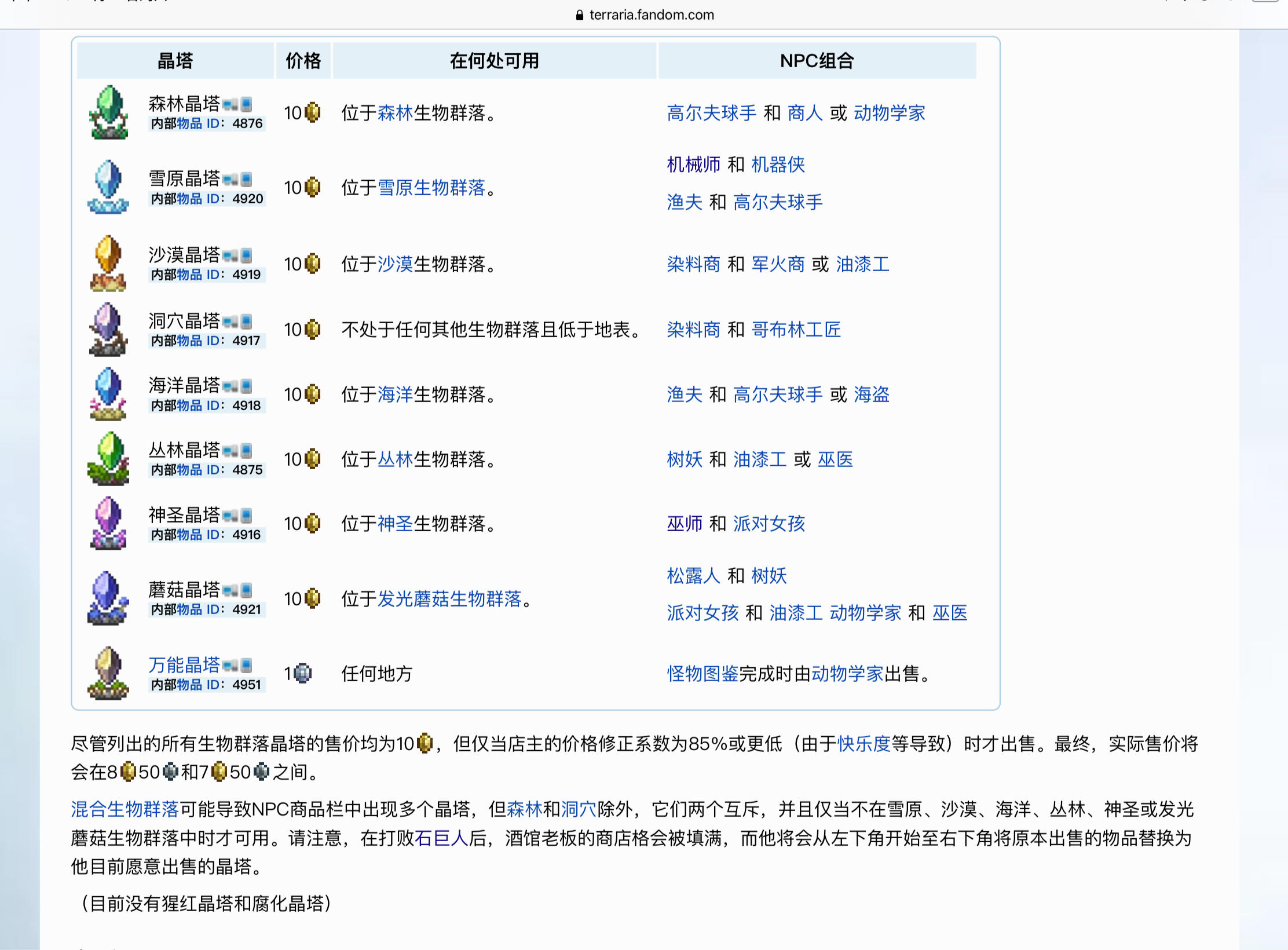
Task: Click the Hallow Pylon (神圣晶塔) crystal image
Action: 108,523
